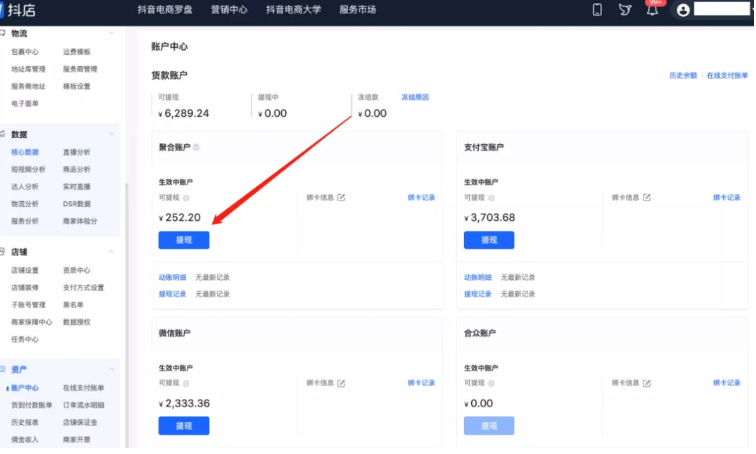Collapse the 店铺 sidebar section

tap(111, 252)
